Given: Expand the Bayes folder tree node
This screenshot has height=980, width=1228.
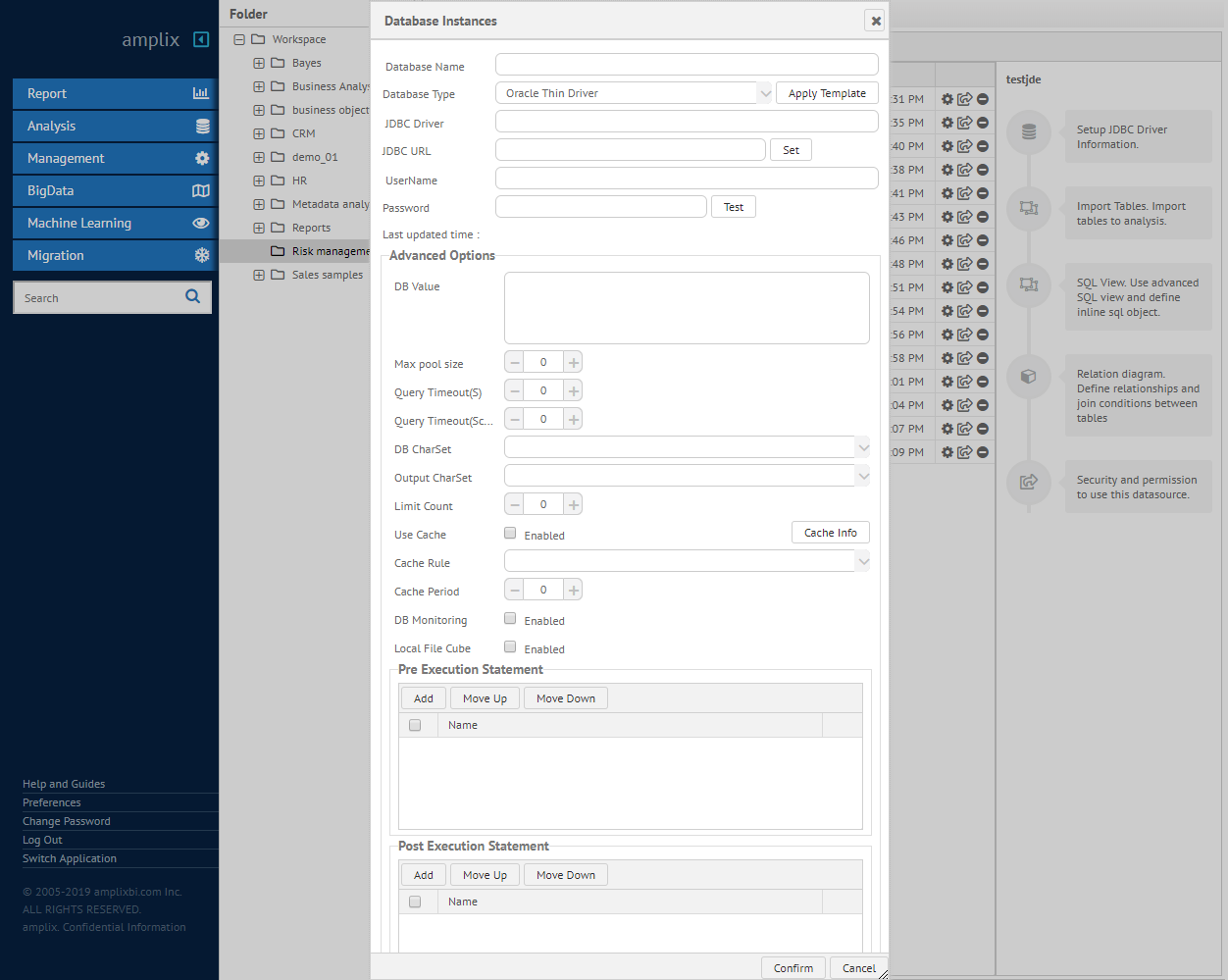Looking at the screenshot, I should pyautogui.click(x=259, y=63).
